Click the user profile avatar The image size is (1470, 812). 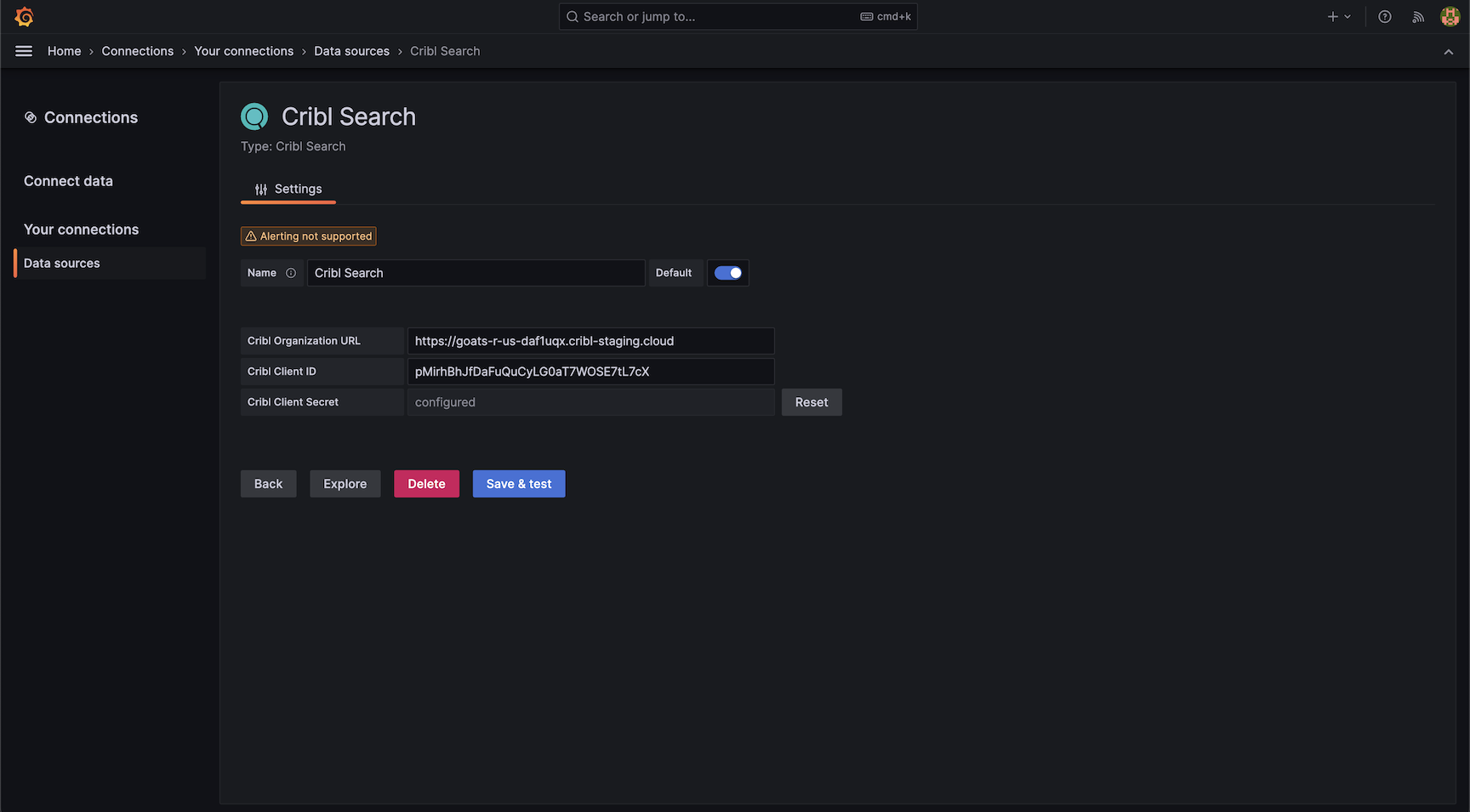click(1450, 16)
